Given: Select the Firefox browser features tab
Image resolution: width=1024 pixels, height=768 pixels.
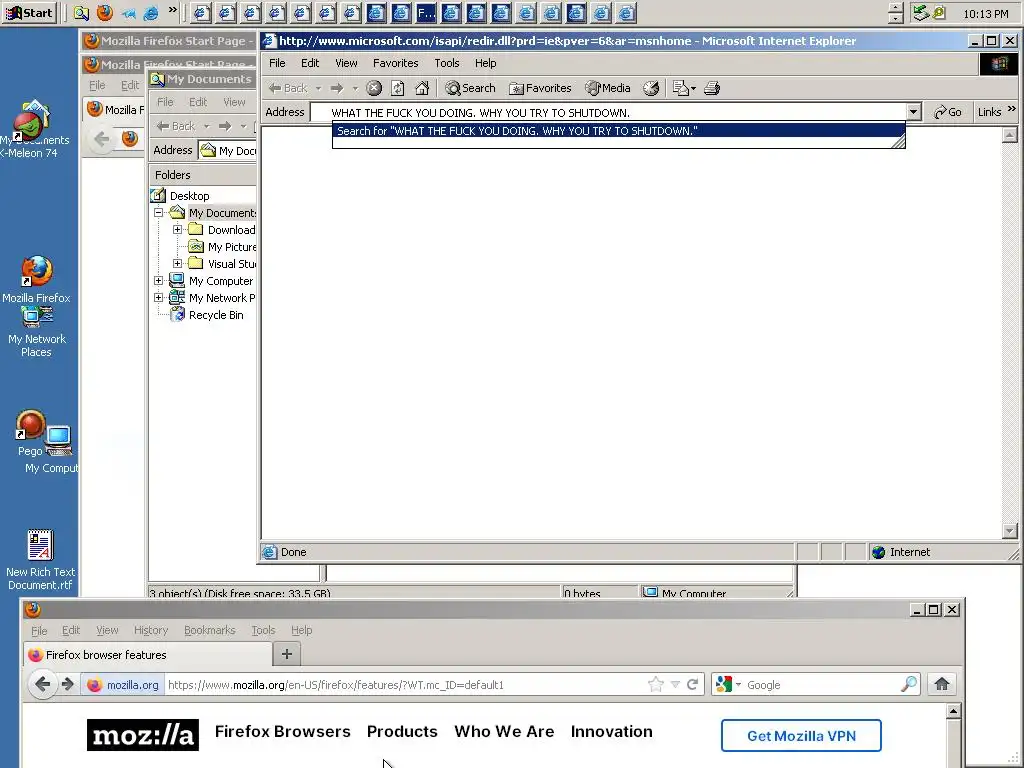Looking at the screenshot, I should coord(148,655).
